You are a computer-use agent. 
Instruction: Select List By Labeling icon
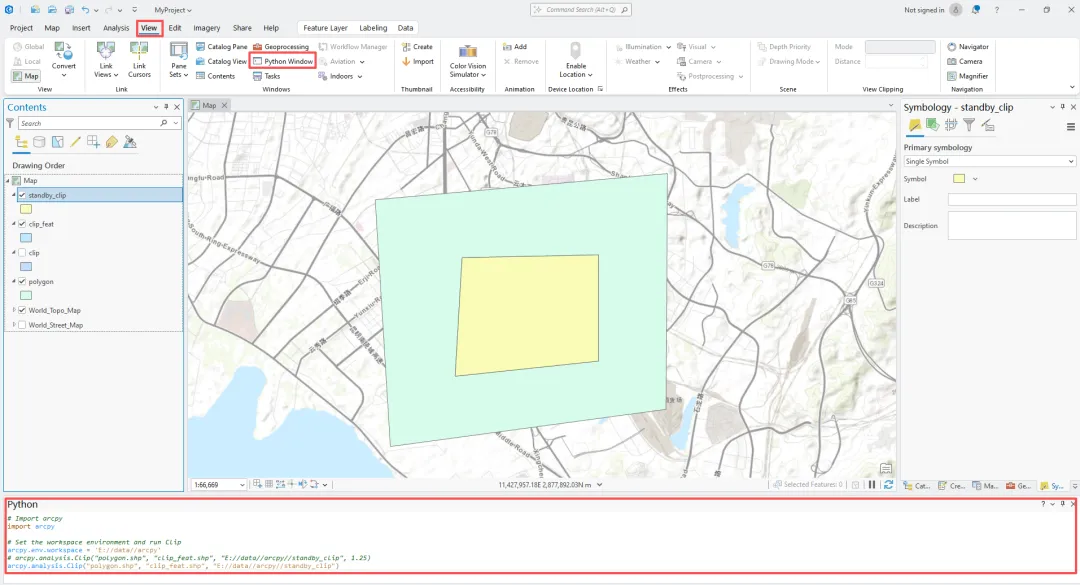(x=112, y=142)
